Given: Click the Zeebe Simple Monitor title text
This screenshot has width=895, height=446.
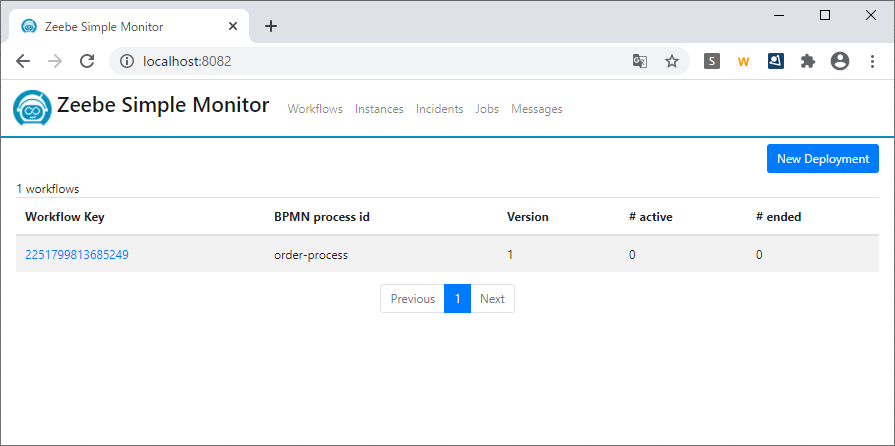Looking at the screenshot, I should pos(163,105).
